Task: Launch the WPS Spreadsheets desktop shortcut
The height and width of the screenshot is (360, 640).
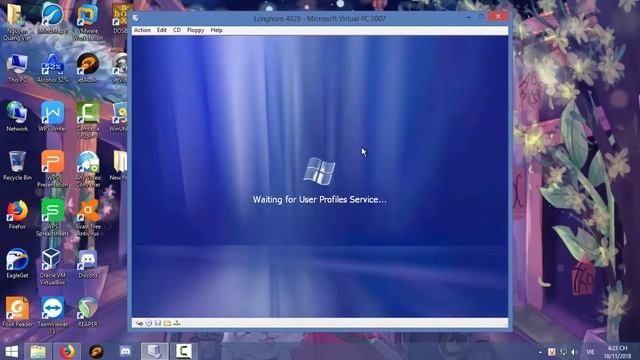Action: point(52,218)
